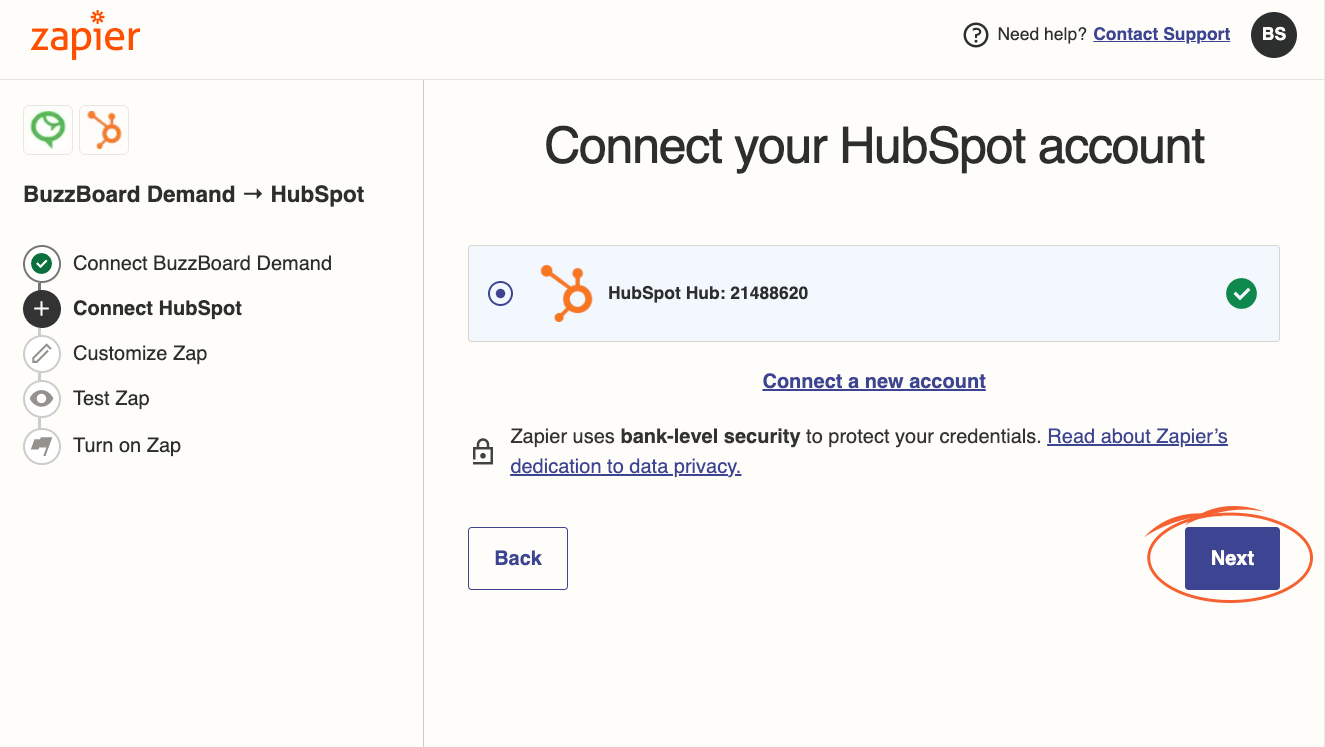Click the Need help? text

coord(1042,34)
